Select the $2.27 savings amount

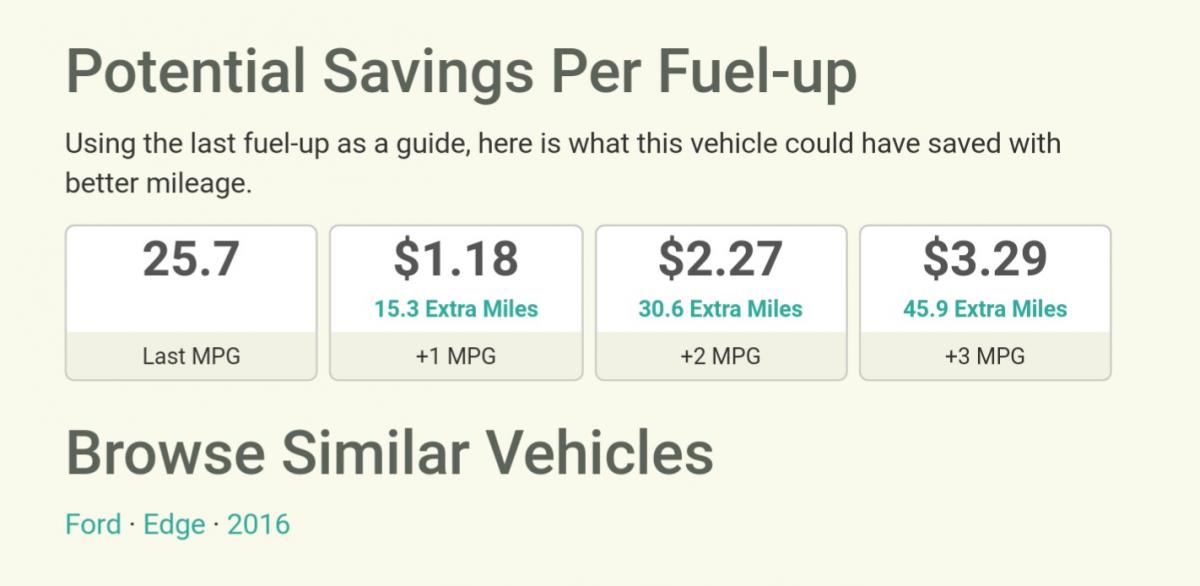pos(720,259)
